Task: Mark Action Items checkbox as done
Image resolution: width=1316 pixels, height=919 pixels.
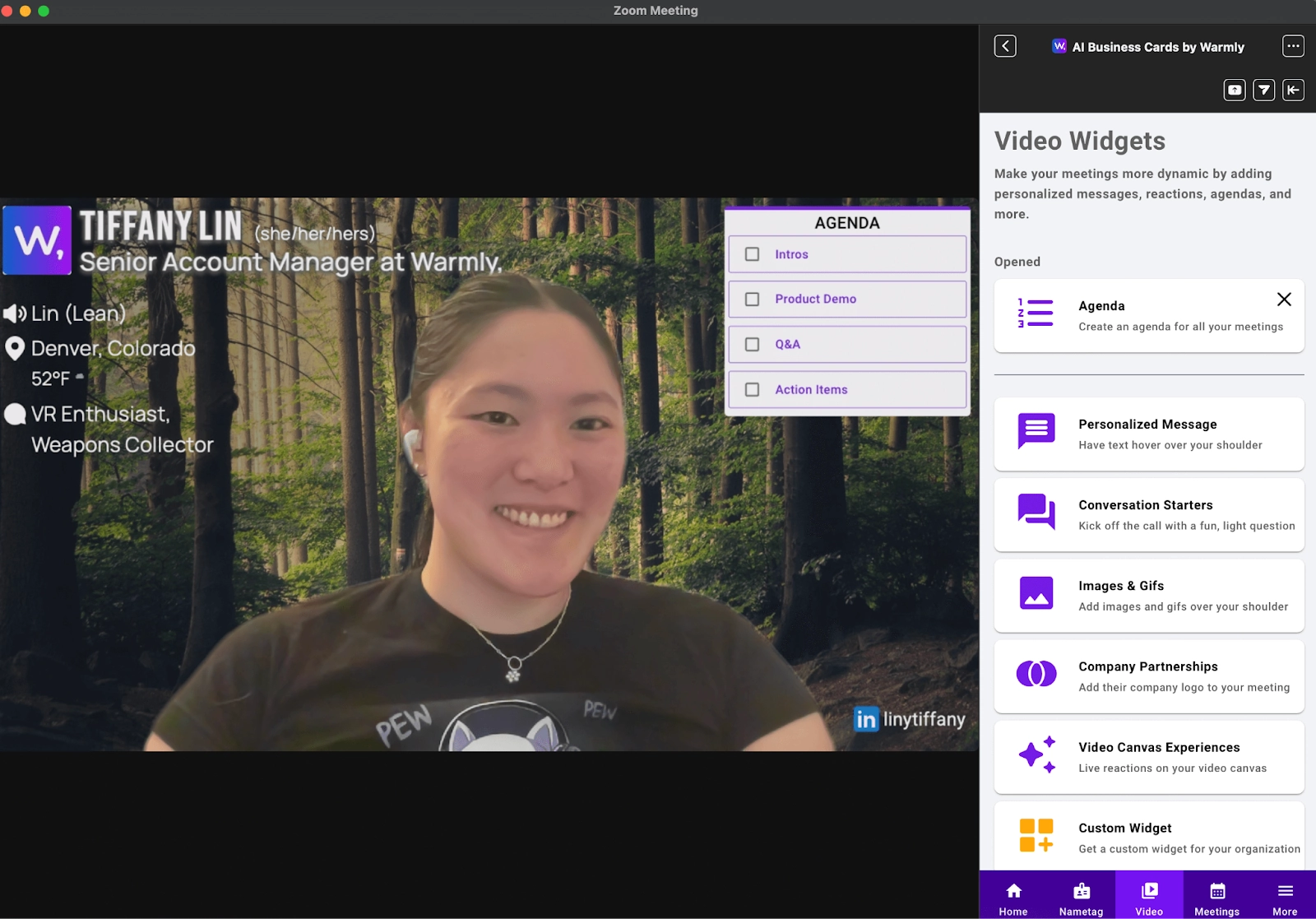Action: click(752, 390)
